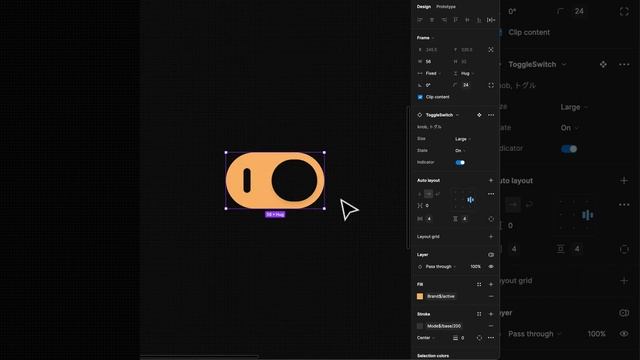Open Pass through blend dropdown, main panel
The height and width of the screenshot is (360, 640).
coord(441,267)
